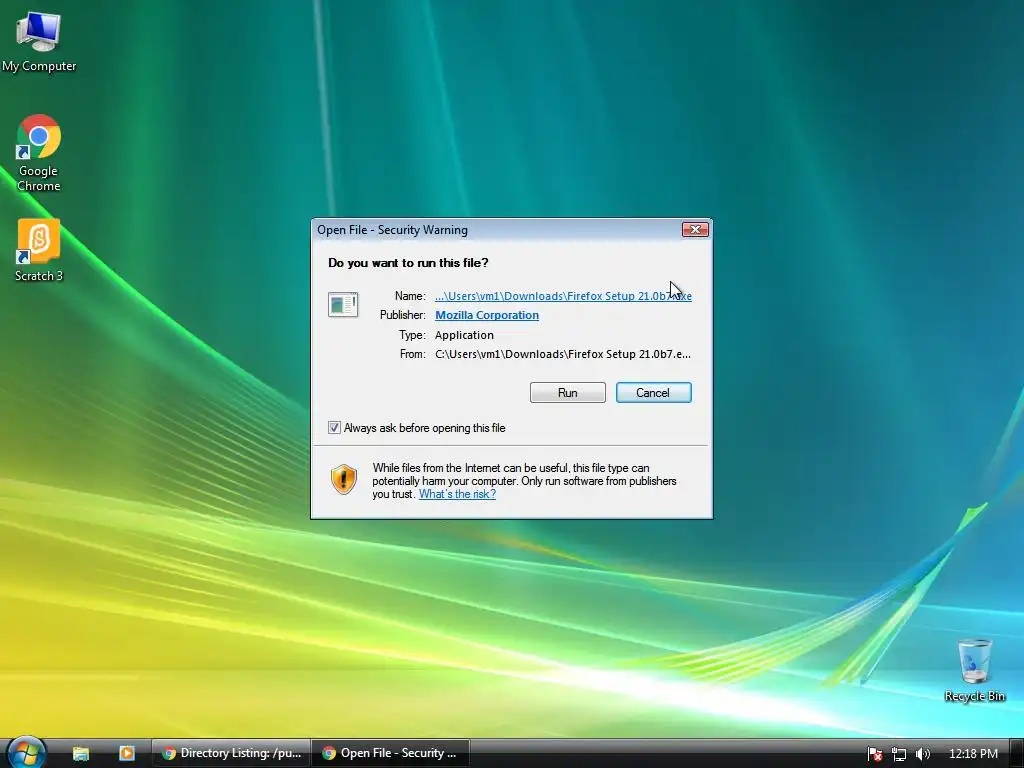Click the Run button
Viewport: 1024px width, 768px height.
[568, 392]
